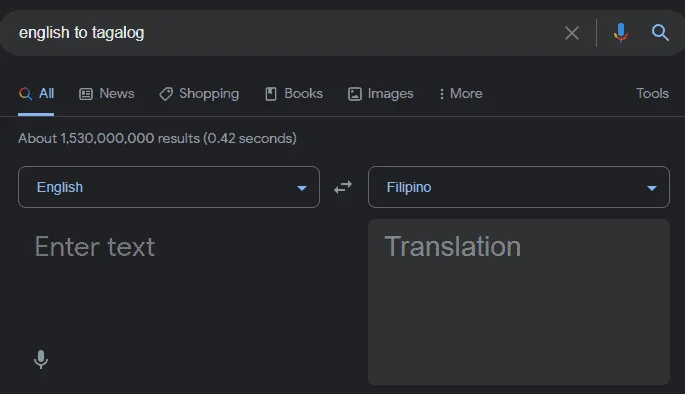Screen dimensions: 685x394
Task: Open the Filipino target language dropdown
Action: click(x=519, y=187)
